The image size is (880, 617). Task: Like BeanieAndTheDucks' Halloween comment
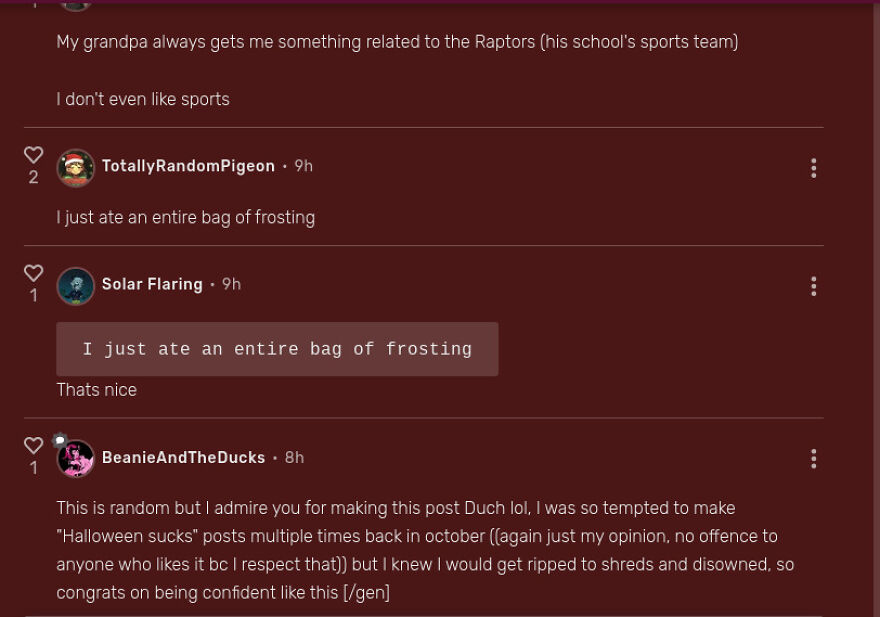tap(33, 444)
